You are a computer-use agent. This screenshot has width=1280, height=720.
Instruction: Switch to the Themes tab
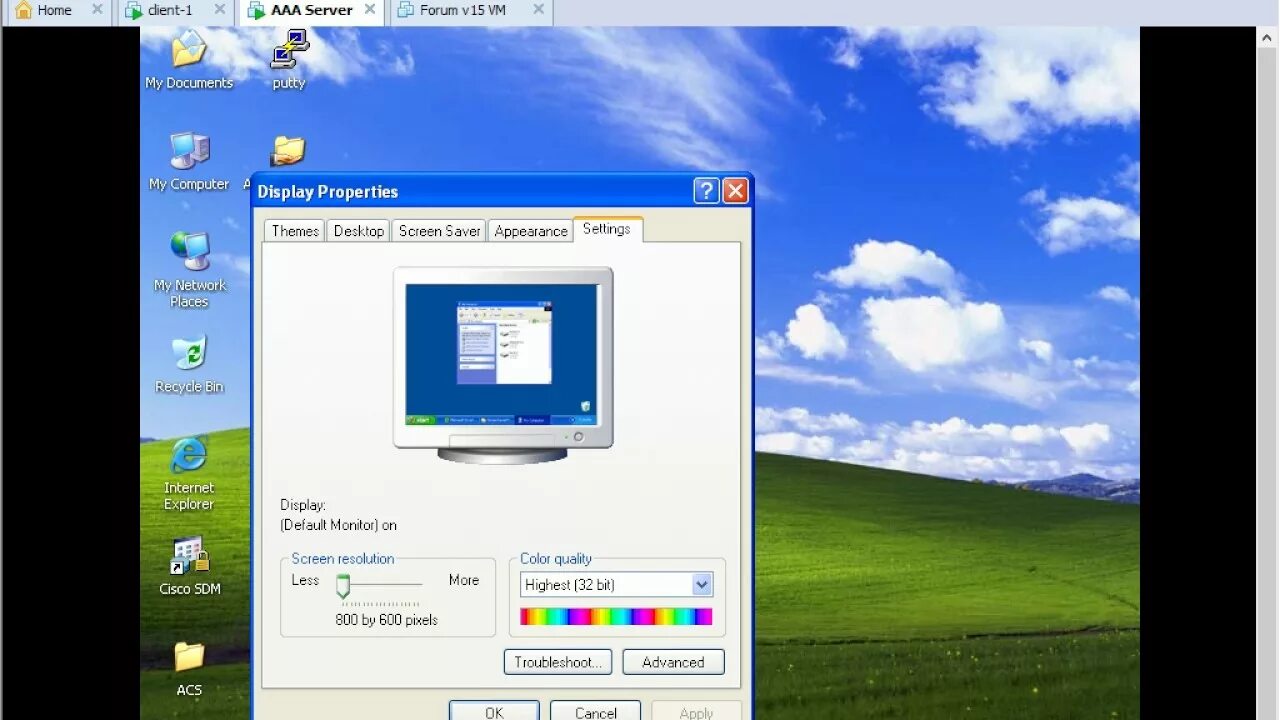[295, 231]
